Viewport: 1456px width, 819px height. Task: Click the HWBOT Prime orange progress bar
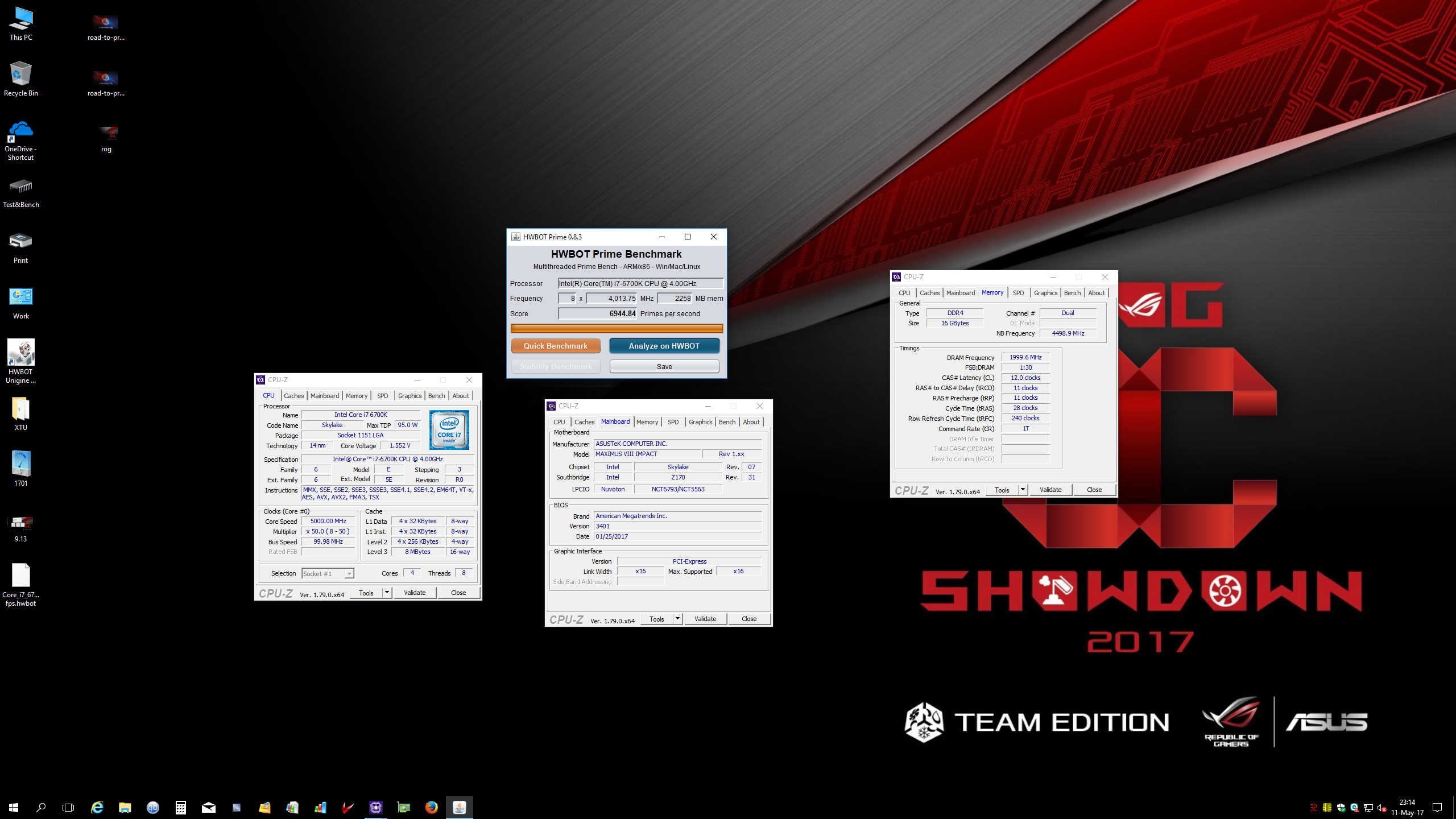(617, 328)
